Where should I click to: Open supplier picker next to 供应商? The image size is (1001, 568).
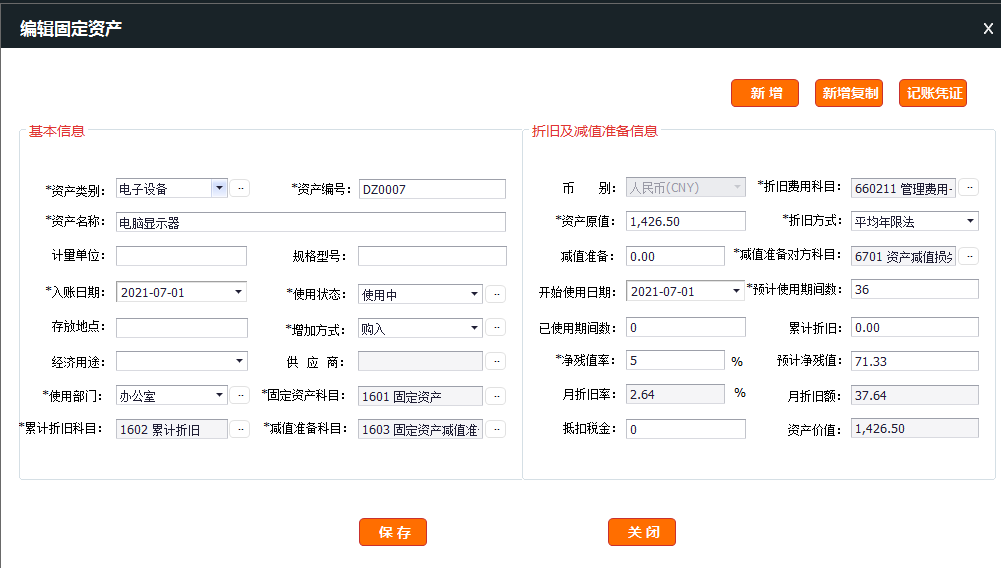[x=496, y=361]
